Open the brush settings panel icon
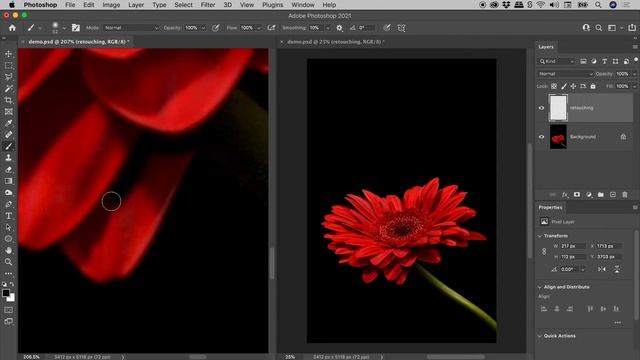The width and height of the screenshot is (640, 360). click(x=76, y=28)
